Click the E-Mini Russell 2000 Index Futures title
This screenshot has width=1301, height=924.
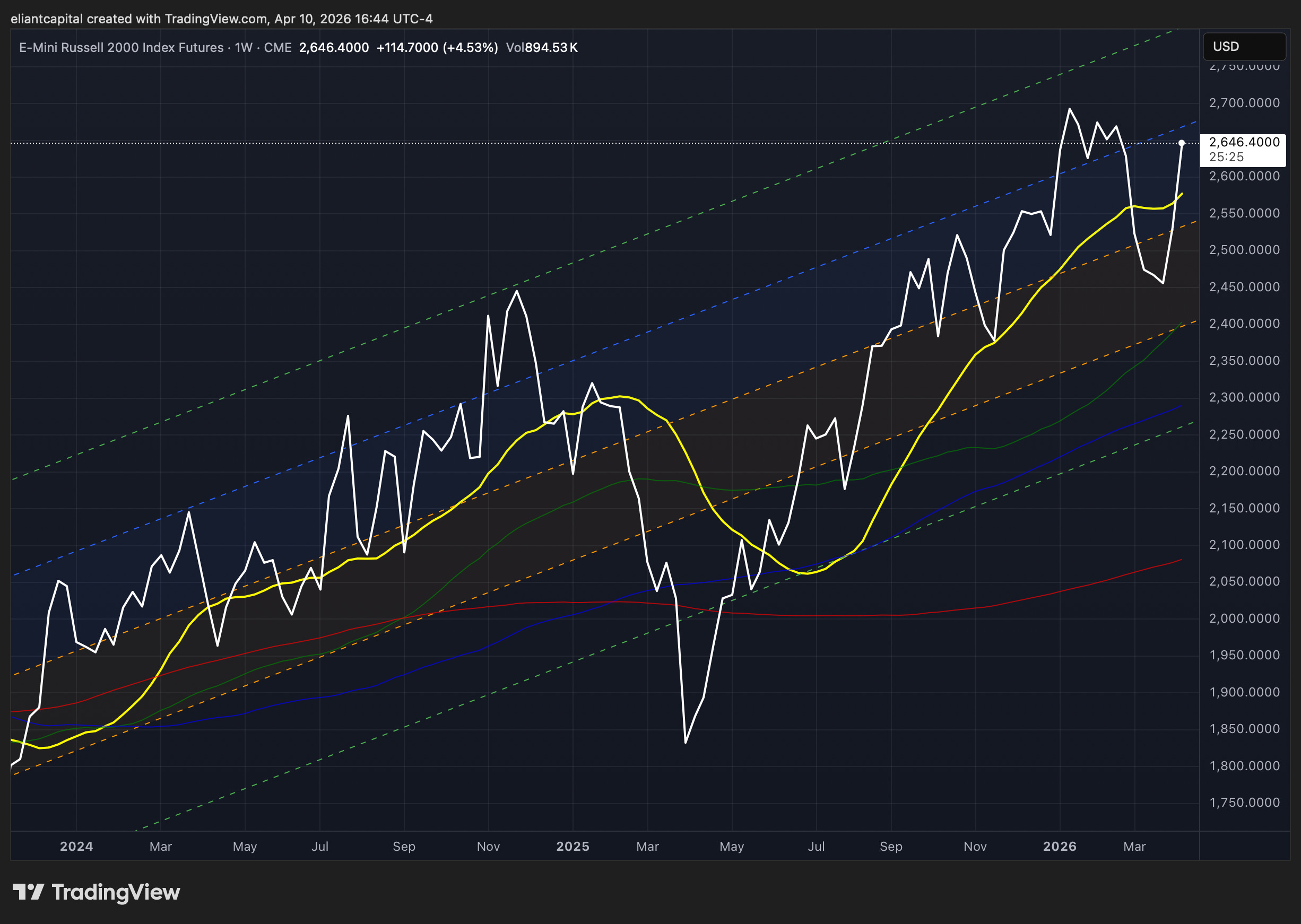tap(121, 48)
